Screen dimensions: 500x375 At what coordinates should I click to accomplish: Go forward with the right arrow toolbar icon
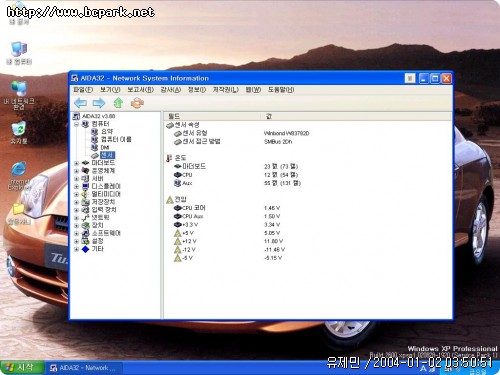click(99, 103)
